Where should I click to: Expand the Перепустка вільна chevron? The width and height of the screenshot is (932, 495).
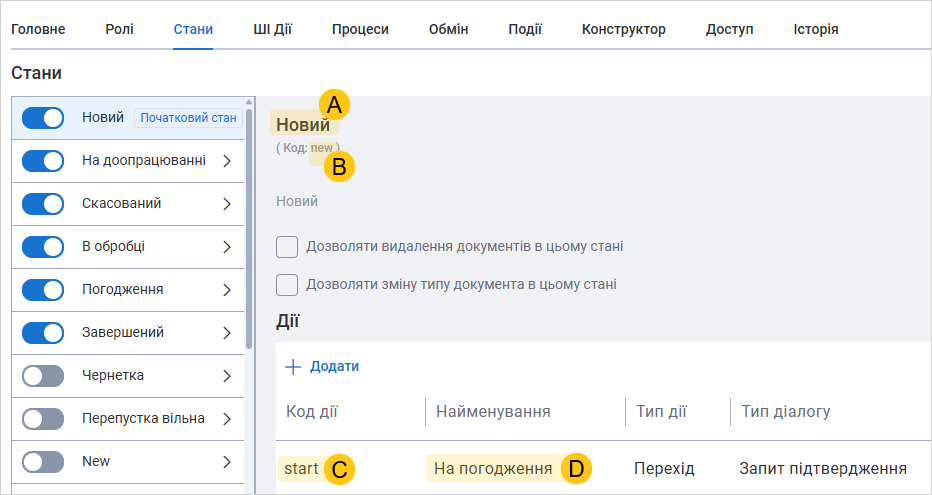pyautogui.click(x=226, y=419)
